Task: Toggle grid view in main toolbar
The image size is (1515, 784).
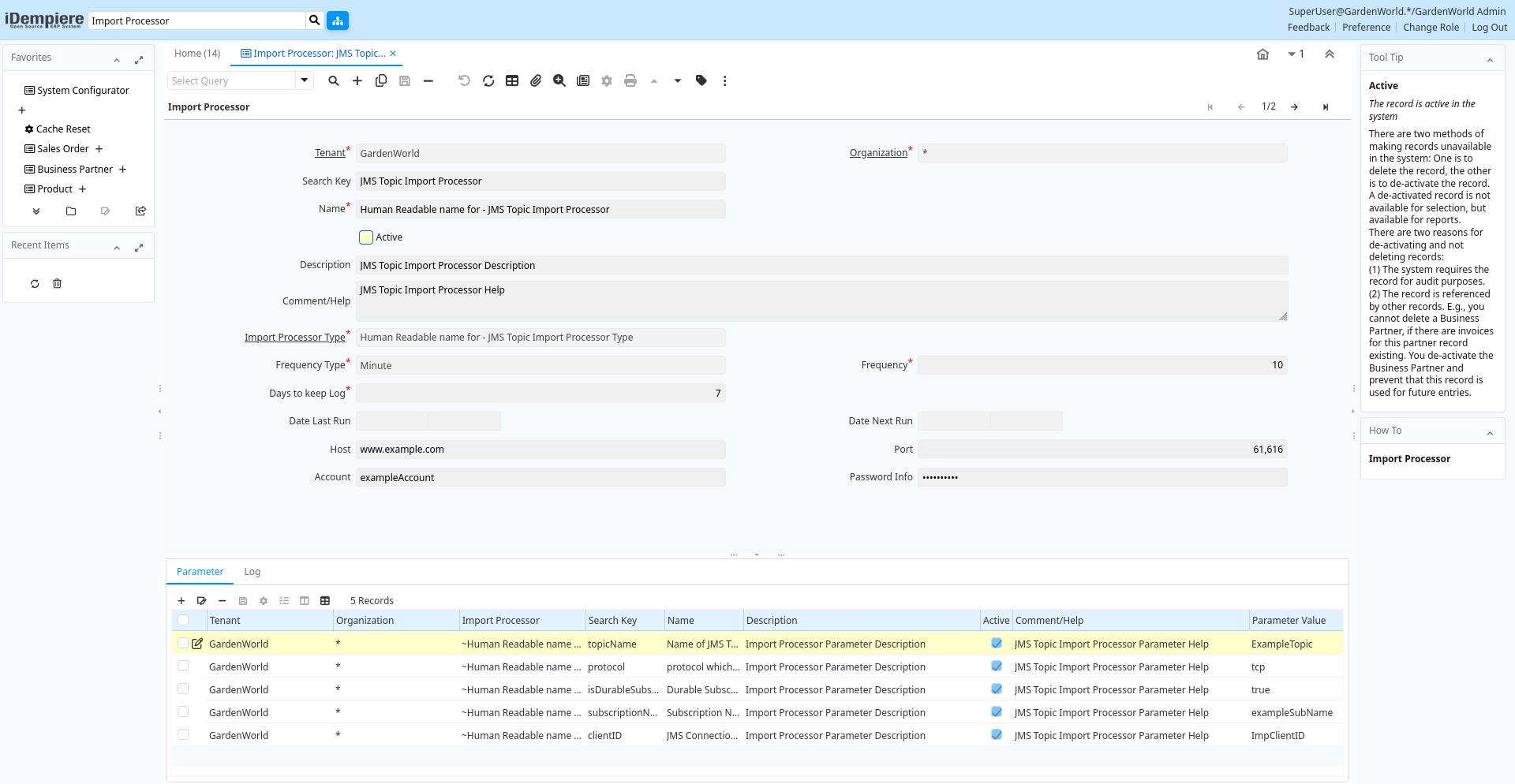Action: click(512, 80)
